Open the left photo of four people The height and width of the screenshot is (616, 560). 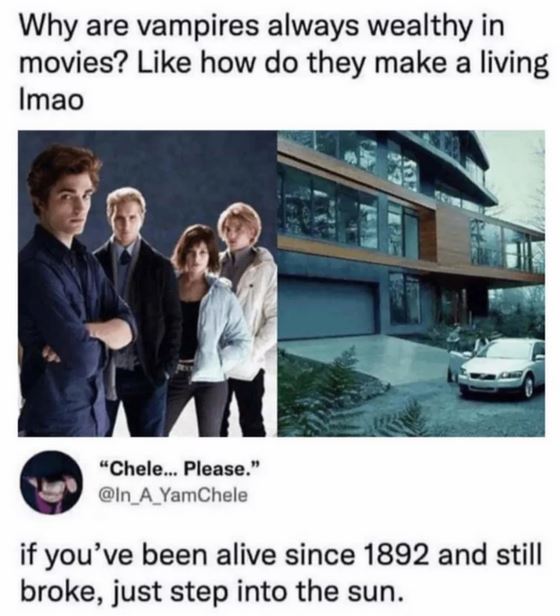[x=147, y=283]
